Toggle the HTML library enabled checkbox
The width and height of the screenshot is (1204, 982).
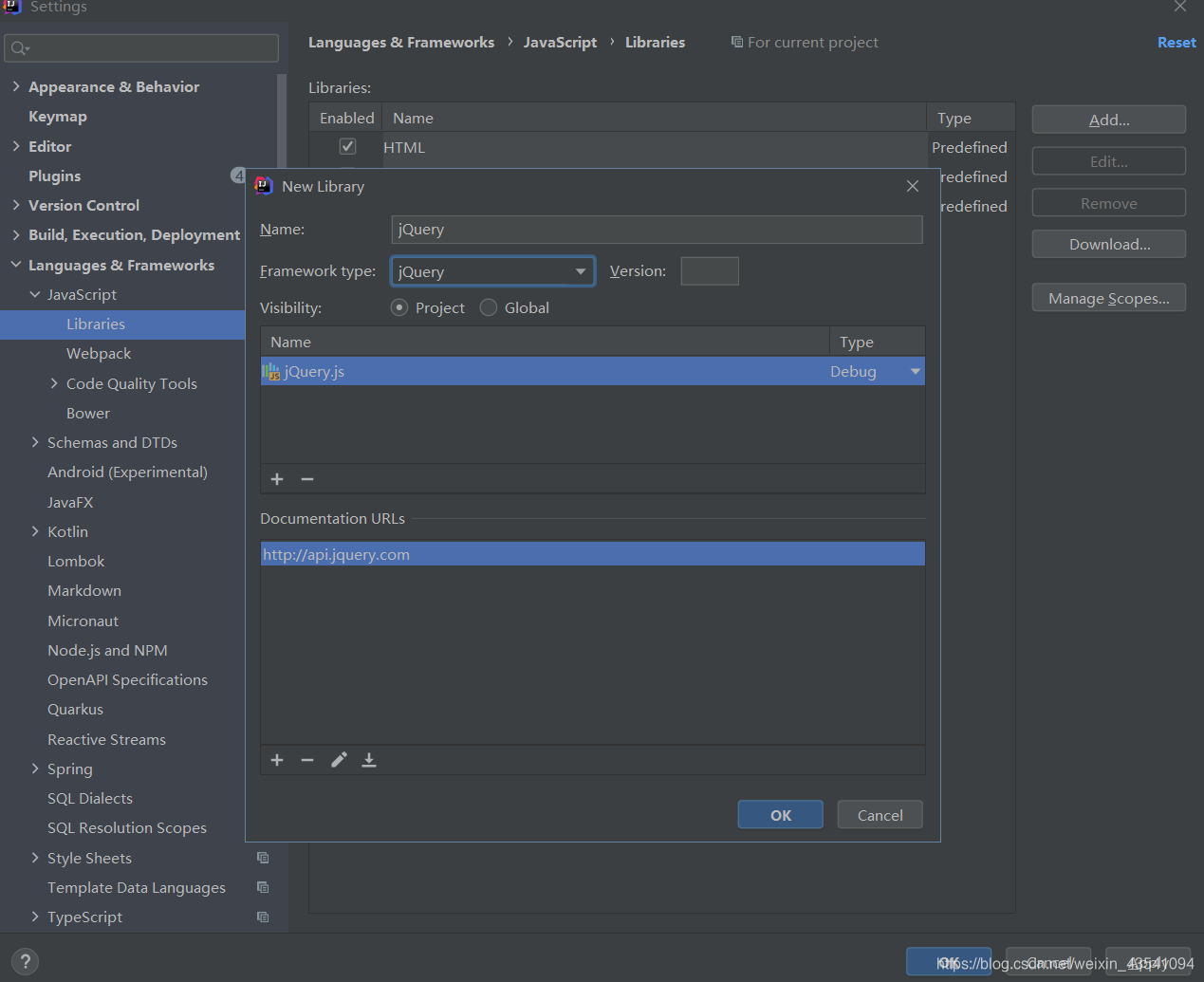coord(347,146)
